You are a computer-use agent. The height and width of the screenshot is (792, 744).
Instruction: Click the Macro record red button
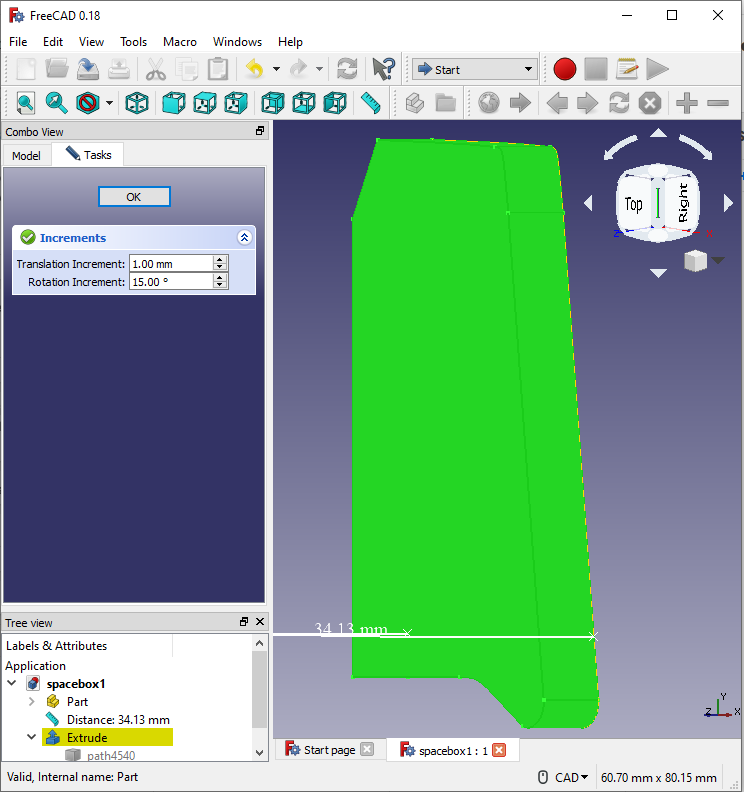[x=564, y=69]
